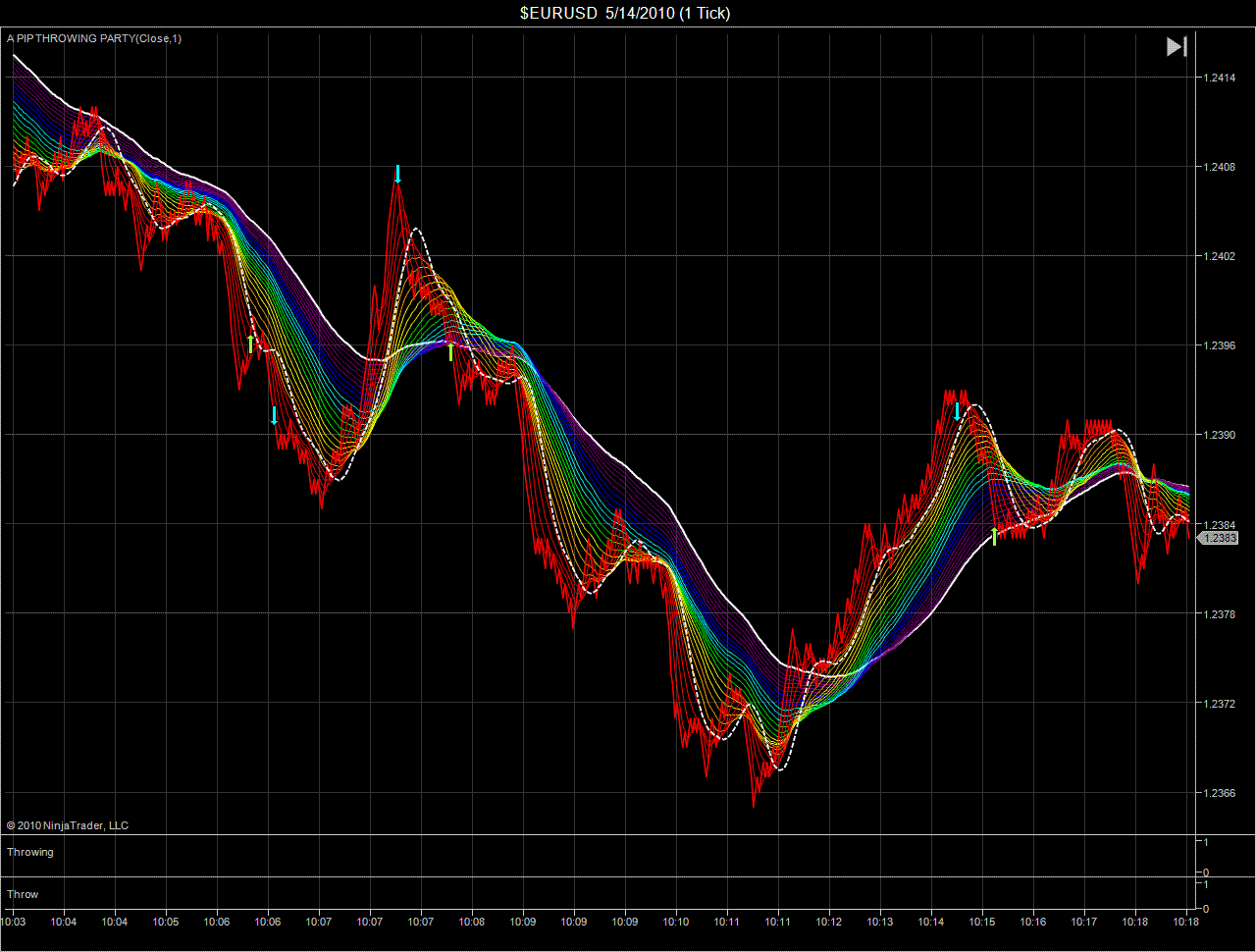Click the 1.2372 price axis label
Screen dimensions: 1256x952
(x=1220, y=704)
